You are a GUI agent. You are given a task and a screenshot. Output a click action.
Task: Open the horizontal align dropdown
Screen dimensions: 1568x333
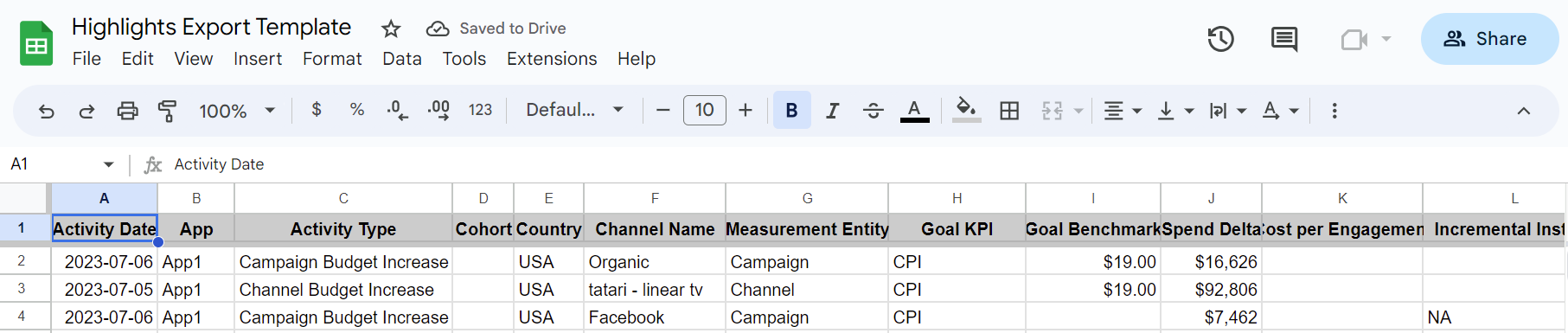1123,111
